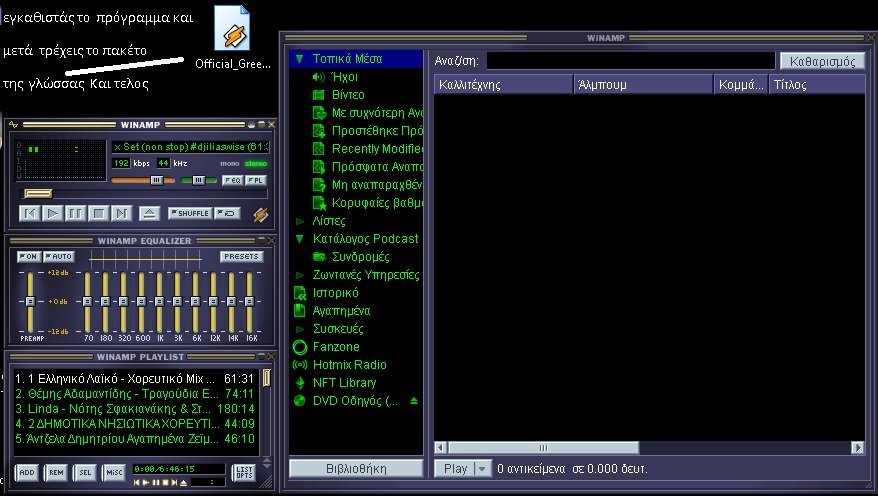The width and height of the screenshot is (878, 496).
Task: Expand the Λίστες tree node
Action: (x=300, y=221)
